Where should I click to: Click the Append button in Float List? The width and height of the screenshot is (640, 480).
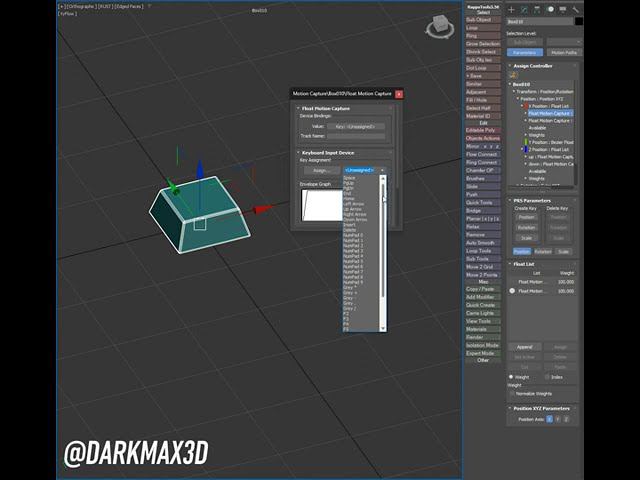[524, 347]
